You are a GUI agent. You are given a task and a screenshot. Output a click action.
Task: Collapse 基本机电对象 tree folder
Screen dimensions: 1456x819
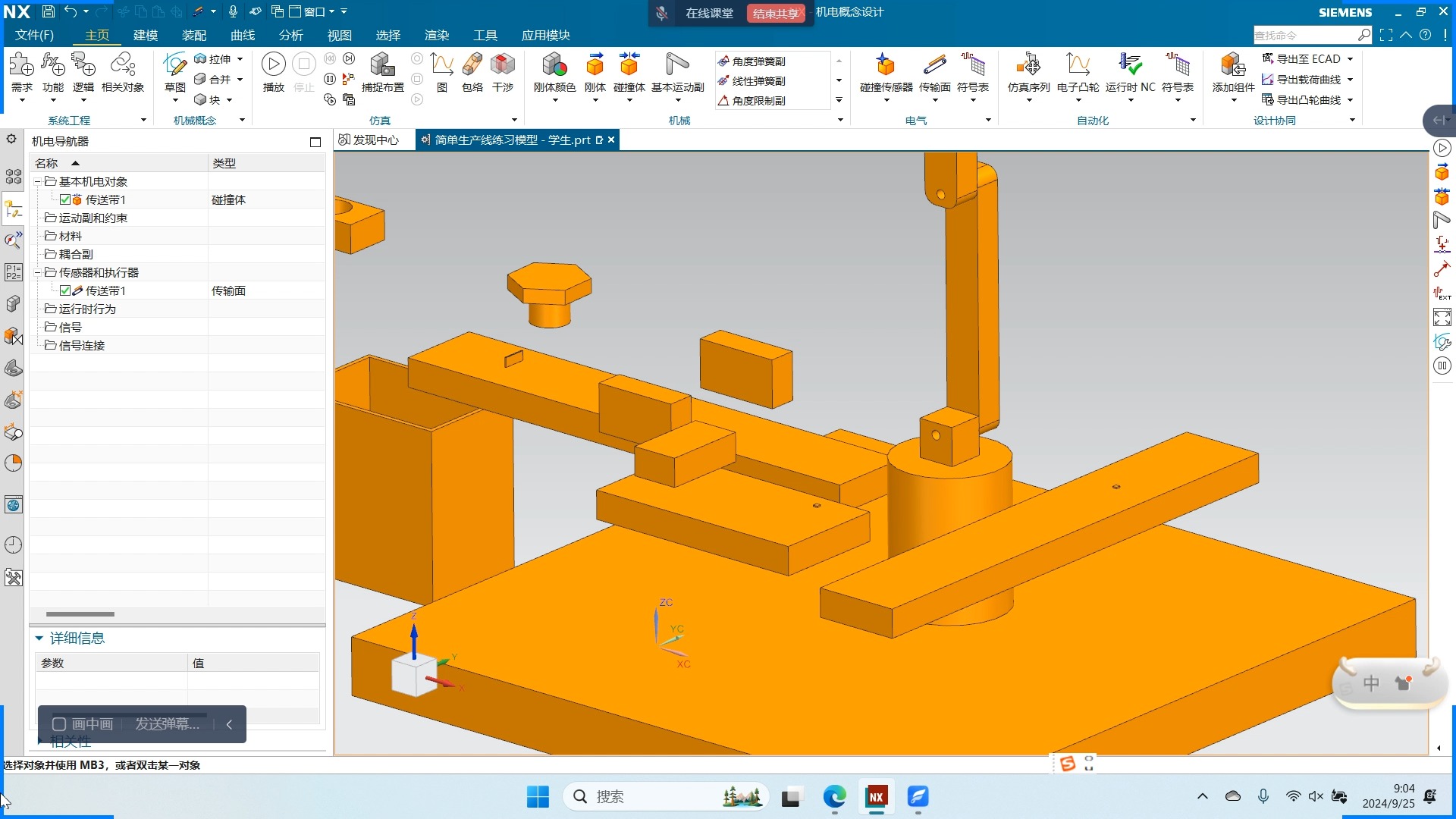(37, 181)
